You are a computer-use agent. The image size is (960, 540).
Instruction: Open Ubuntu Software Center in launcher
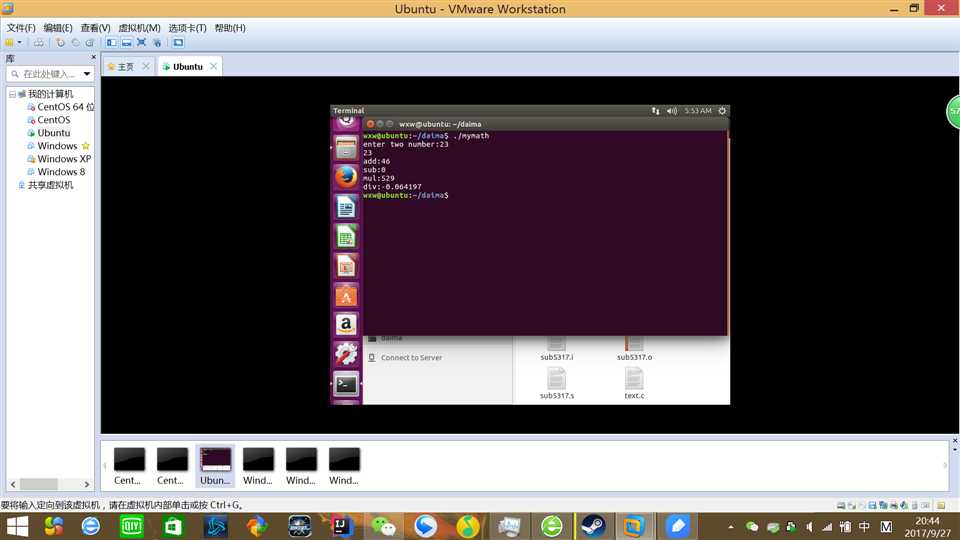346,296
